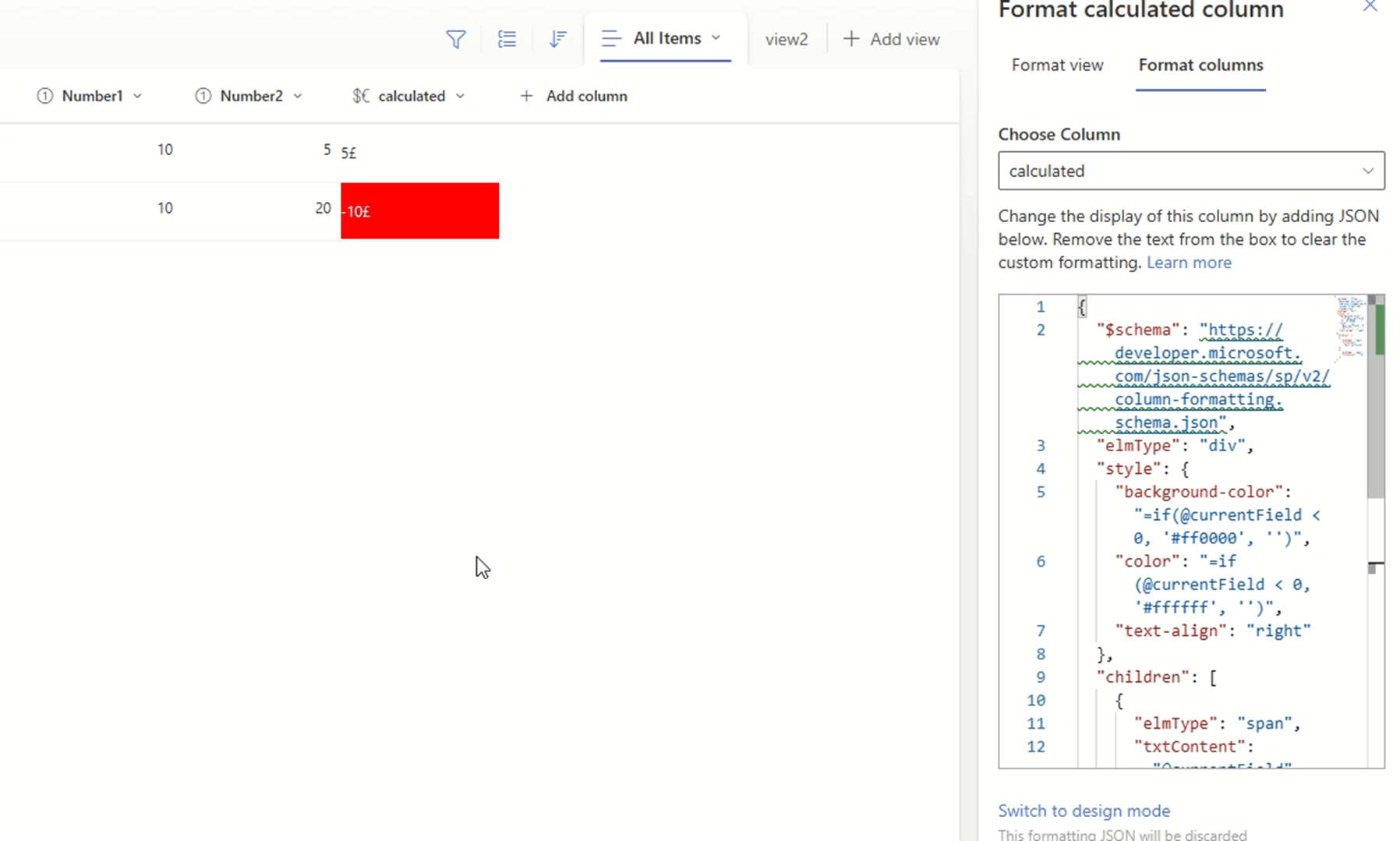The image size is (1400, 841).
Task: Open the filter pane icon
Action: pyautogui.click(x=456, y=39)
